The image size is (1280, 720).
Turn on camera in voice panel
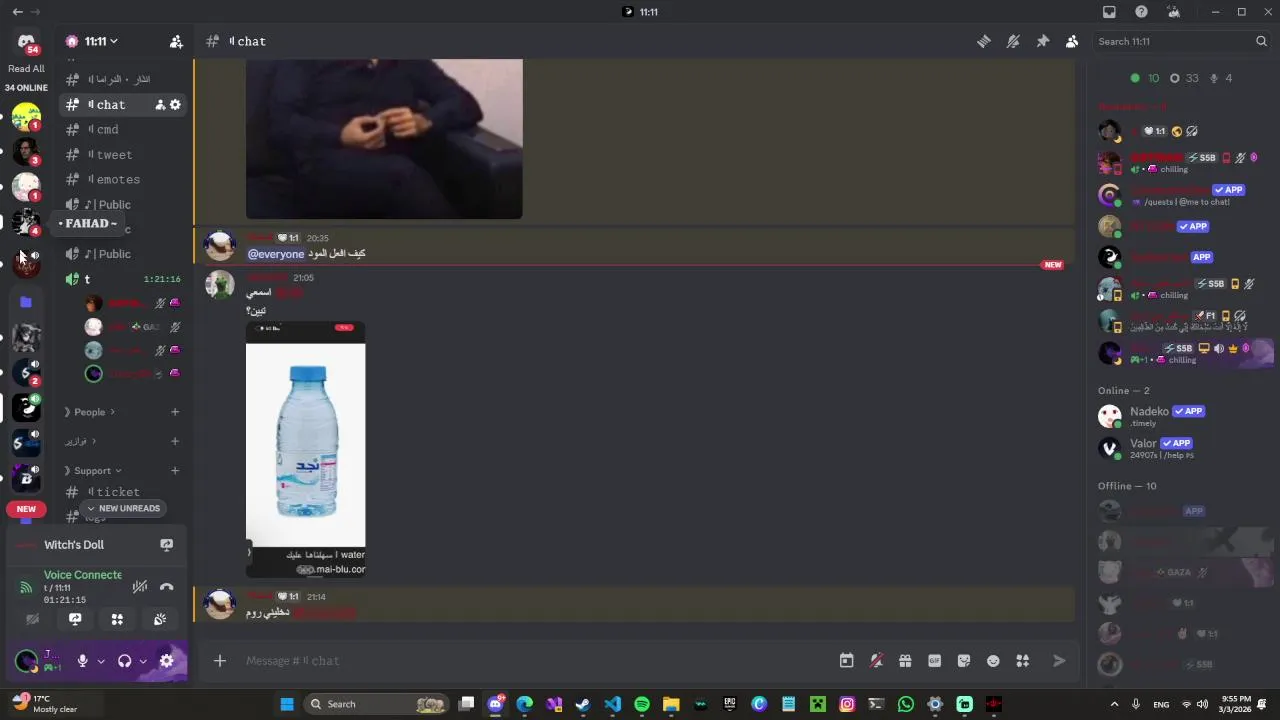[x=32, y=620]
